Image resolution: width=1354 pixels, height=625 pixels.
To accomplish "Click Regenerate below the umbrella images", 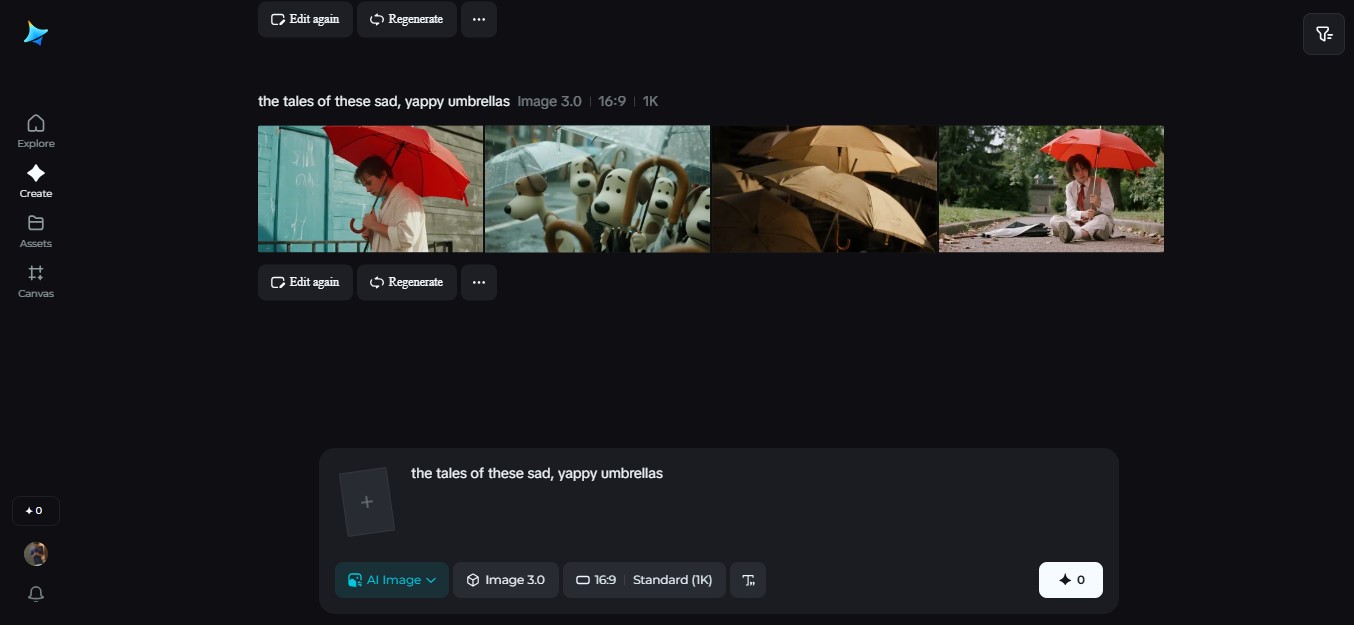I will coord(406,282).
